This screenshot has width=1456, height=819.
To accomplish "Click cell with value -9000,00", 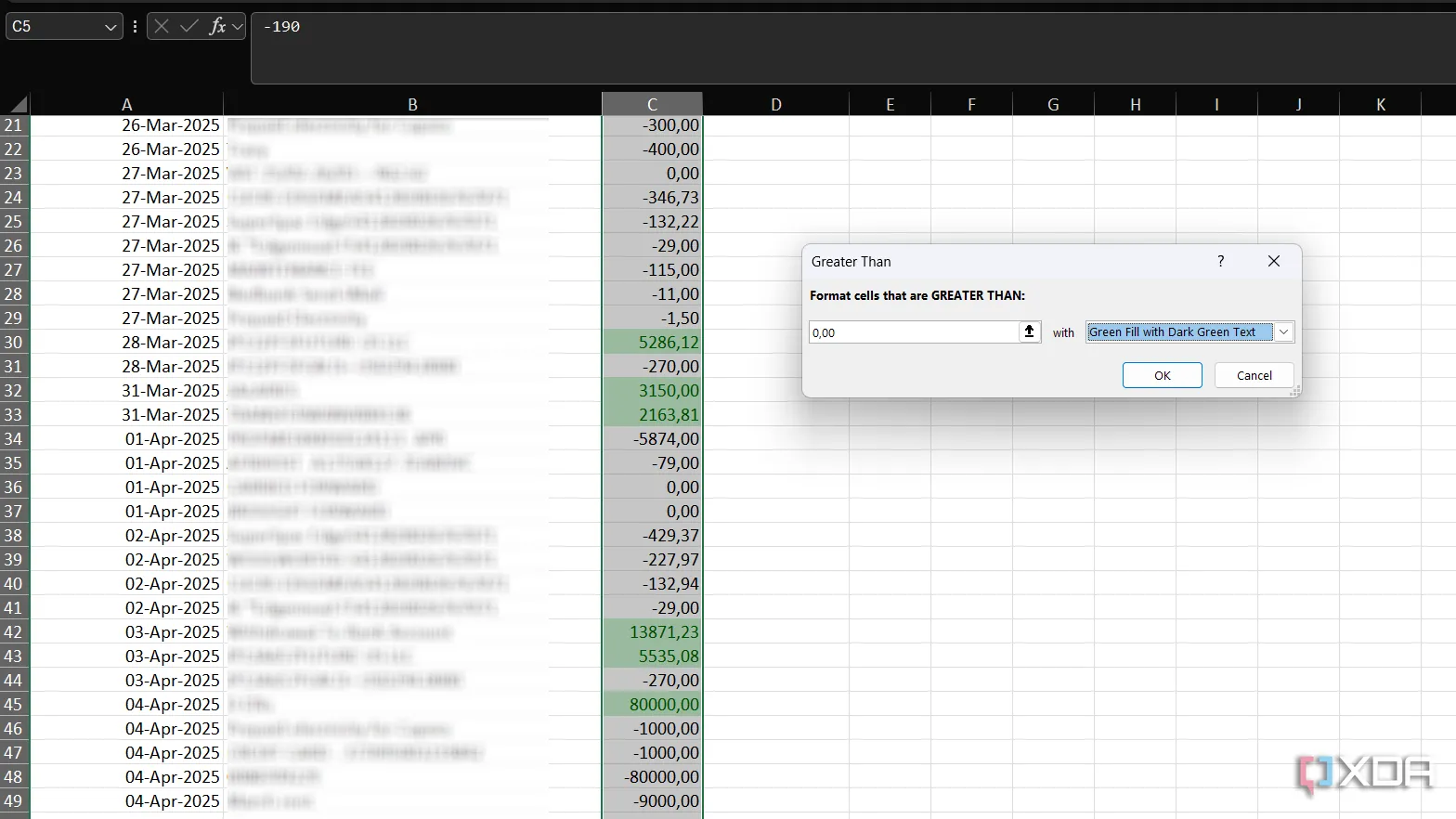I will tap(652, 801).
